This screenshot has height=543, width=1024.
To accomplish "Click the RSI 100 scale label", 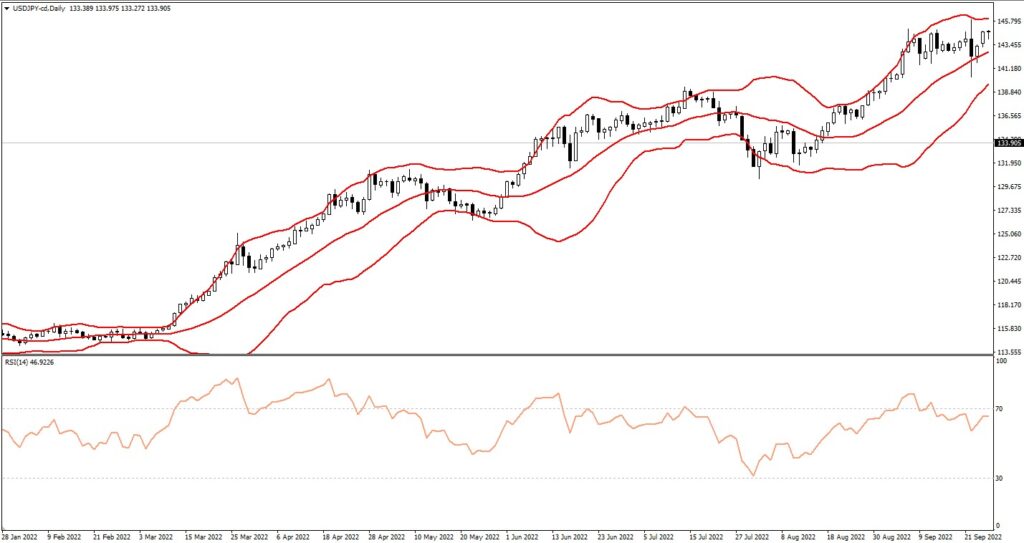I will [x=1001, y=361].
